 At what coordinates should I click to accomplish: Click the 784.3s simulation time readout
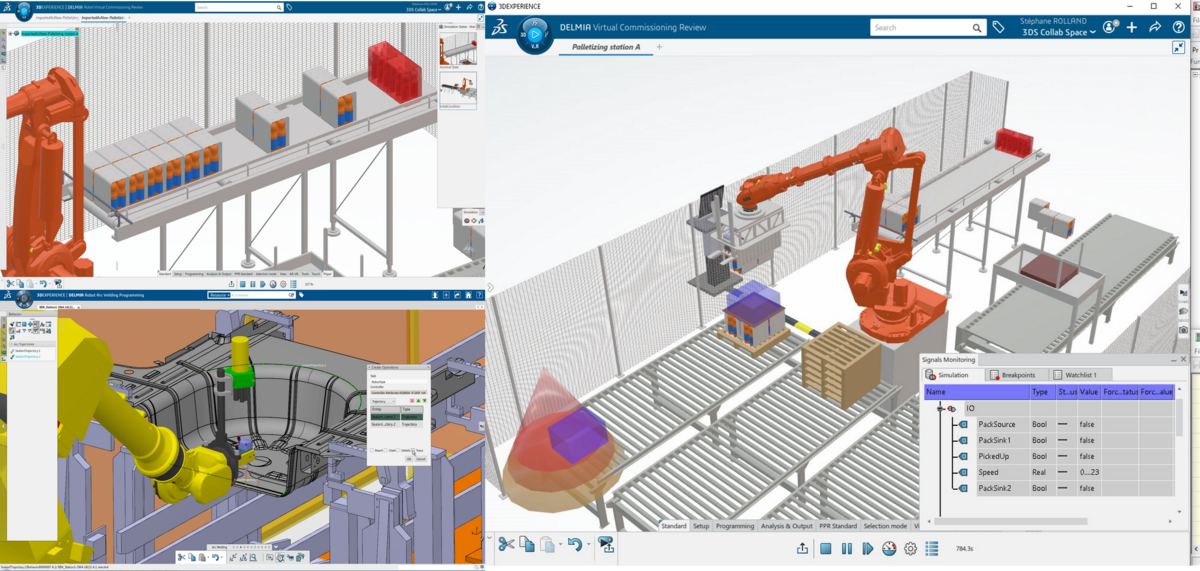pyautogui.click(x=965, y=549)
